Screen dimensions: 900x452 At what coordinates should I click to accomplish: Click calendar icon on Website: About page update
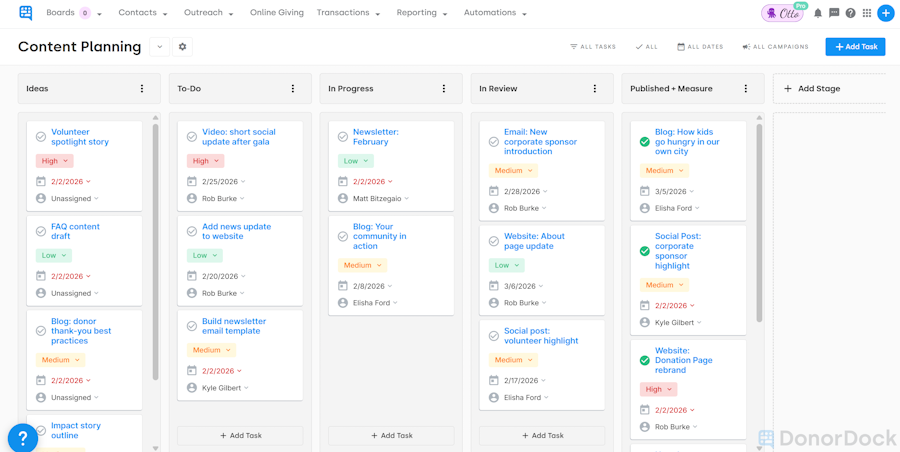coord(494,286)
